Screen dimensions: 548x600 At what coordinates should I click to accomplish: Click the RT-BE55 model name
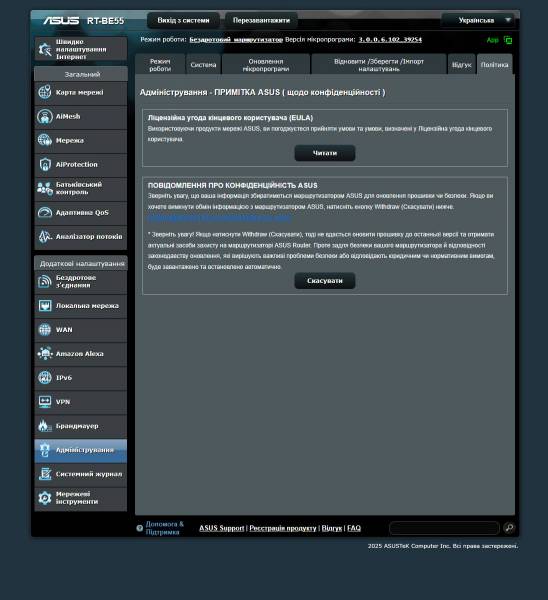coord(106,21)
